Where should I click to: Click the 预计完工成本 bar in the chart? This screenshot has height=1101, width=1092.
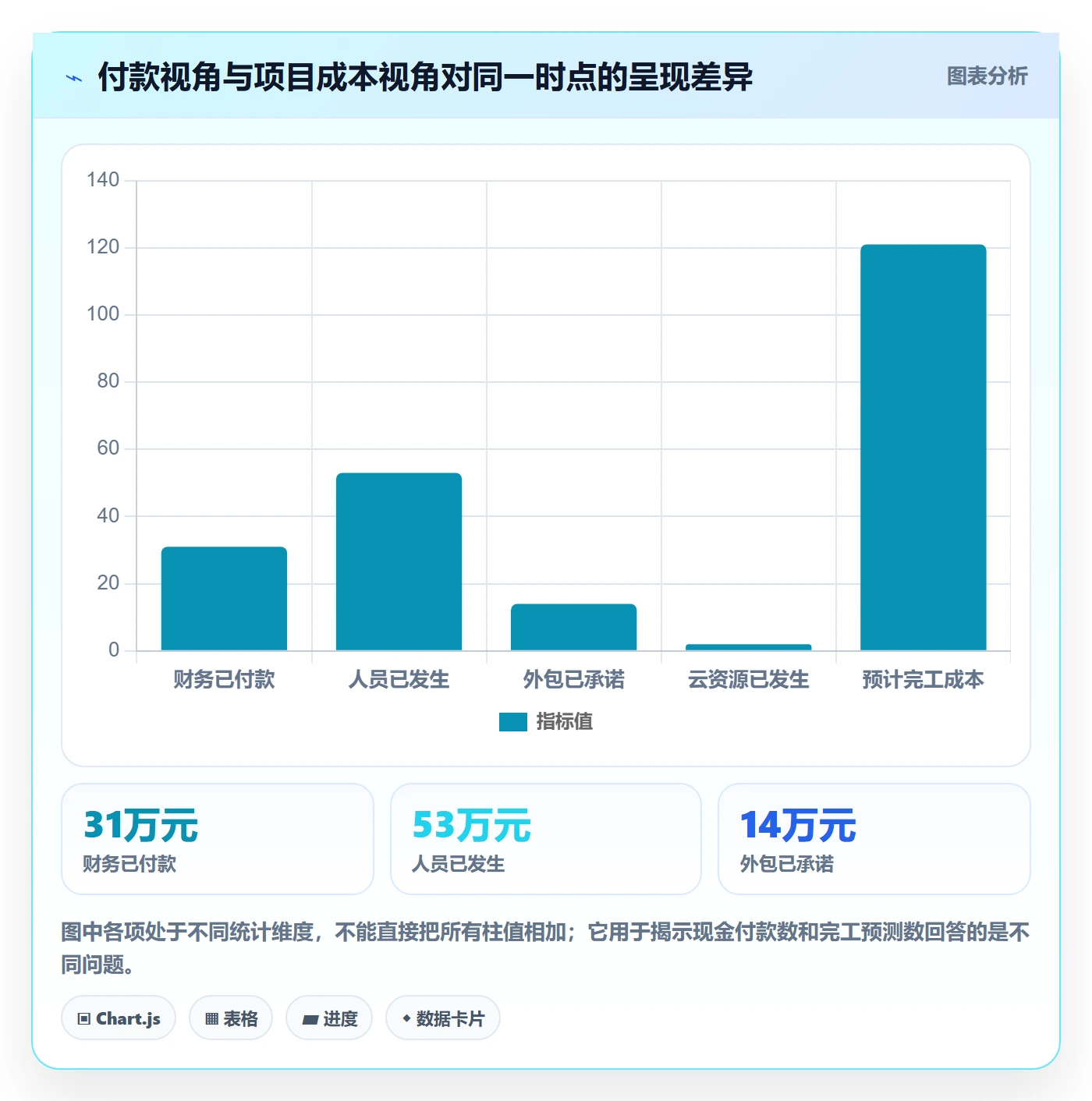click(x=923, y=448)
